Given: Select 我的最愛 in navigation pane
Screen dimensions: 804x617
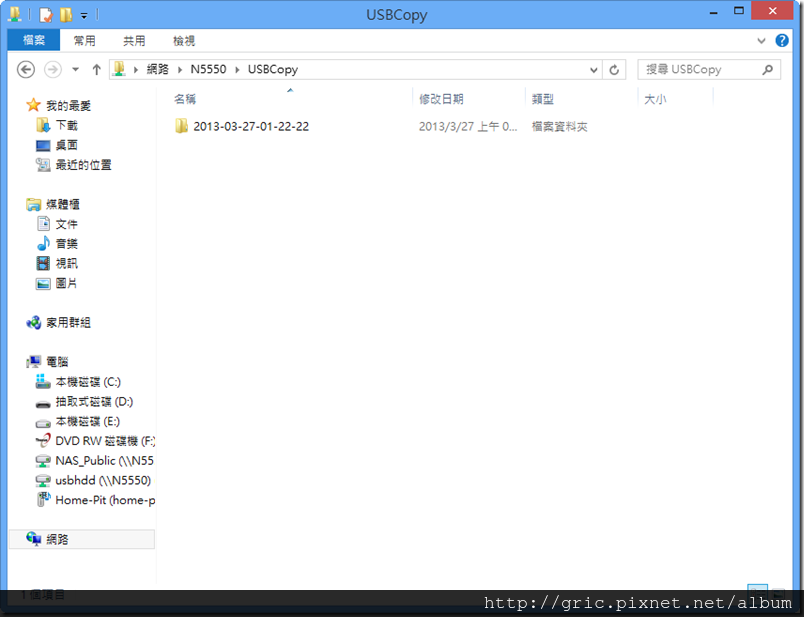Looking at the screenshot, I should (68, 106).
